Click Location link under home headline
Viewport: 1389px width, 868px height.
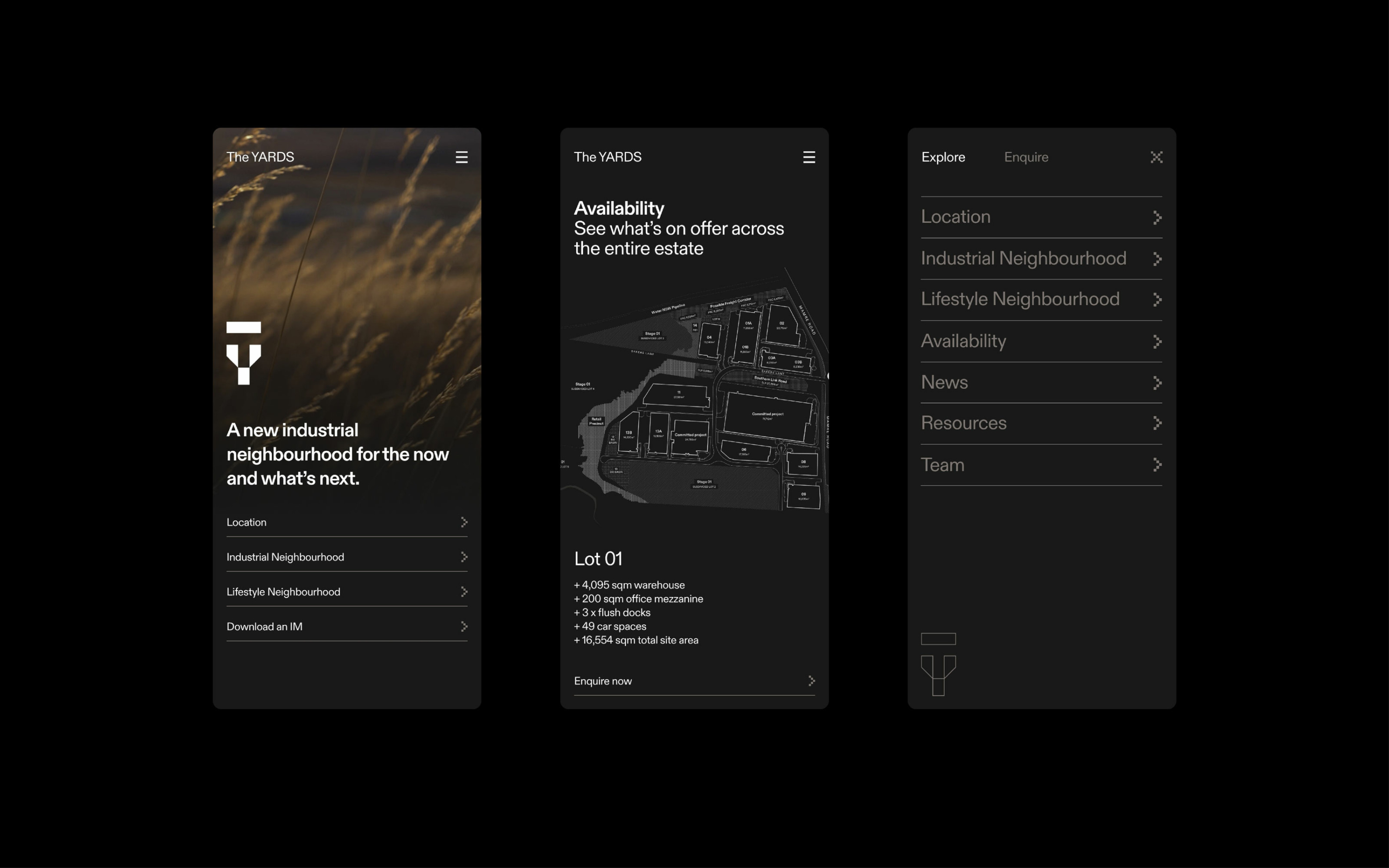click(247, 522)
